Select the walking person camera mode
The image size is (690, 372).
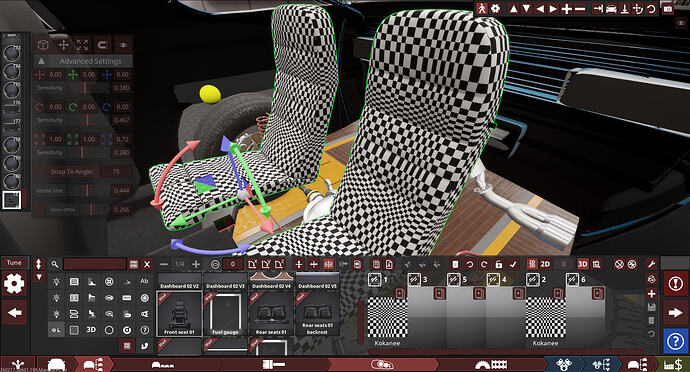coord(482,8)
